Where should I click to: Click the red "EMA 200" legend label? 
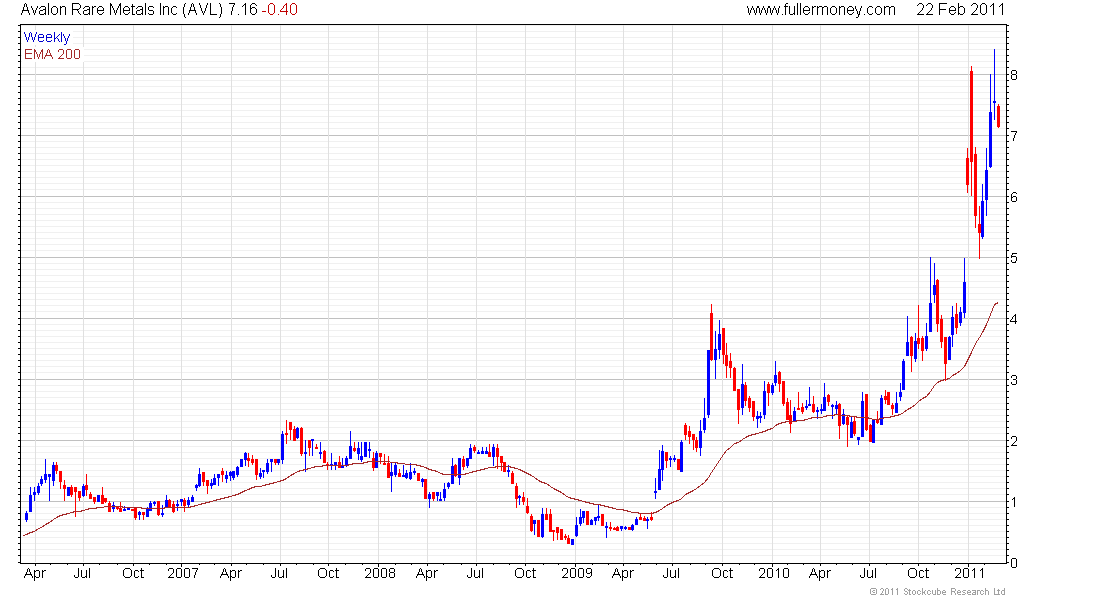pyautogui.click(x=52, y=54)
